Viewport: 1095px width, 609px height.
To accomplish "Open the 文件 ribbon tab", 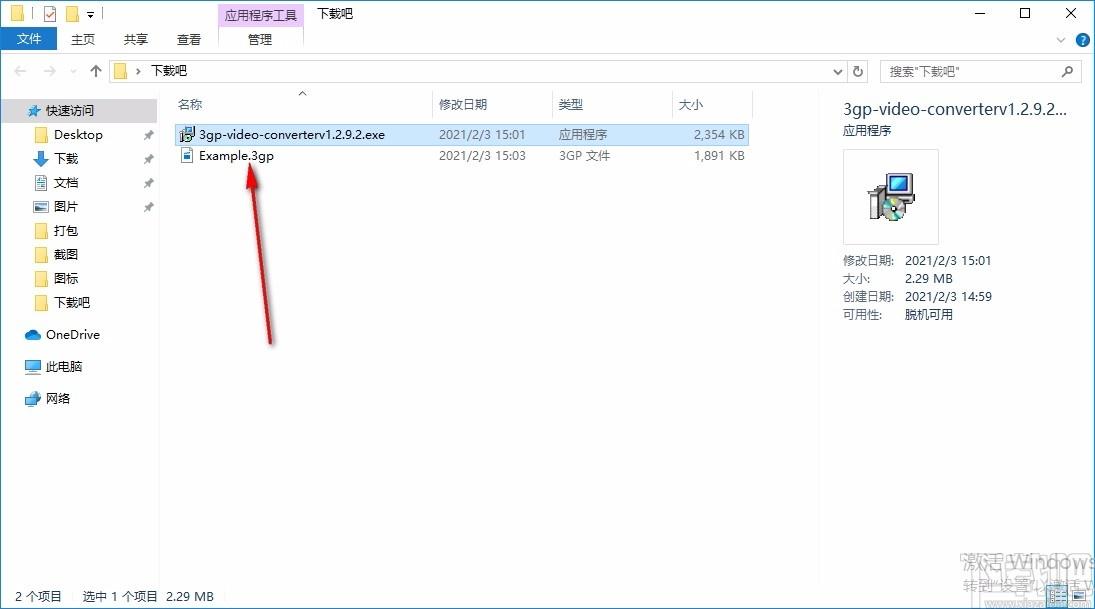I will point(28,39).
